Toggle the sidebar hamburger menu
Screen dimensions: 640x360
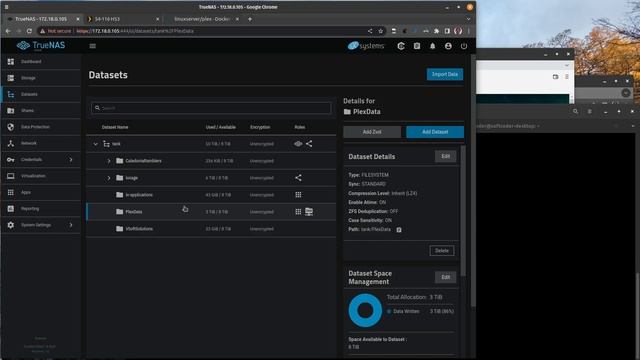pyautogui.click(x=93, y=46)
